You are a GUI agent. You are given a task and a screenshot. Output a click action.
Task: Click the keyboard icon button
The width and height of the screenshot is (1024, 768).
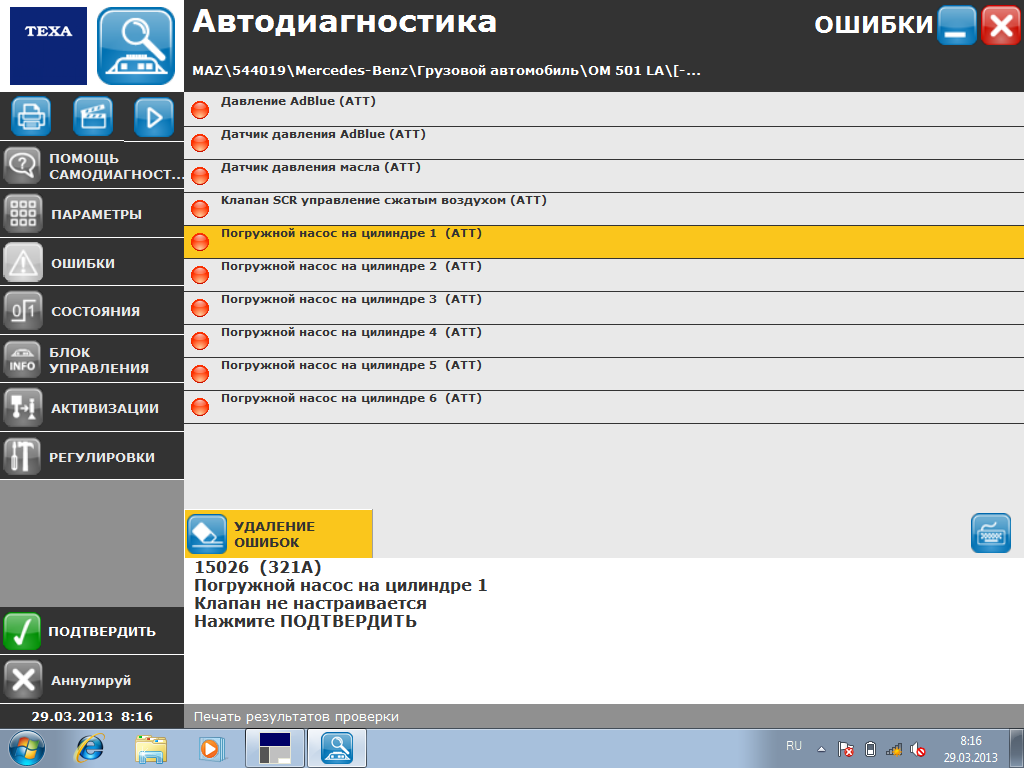click(x=991, y=534)
